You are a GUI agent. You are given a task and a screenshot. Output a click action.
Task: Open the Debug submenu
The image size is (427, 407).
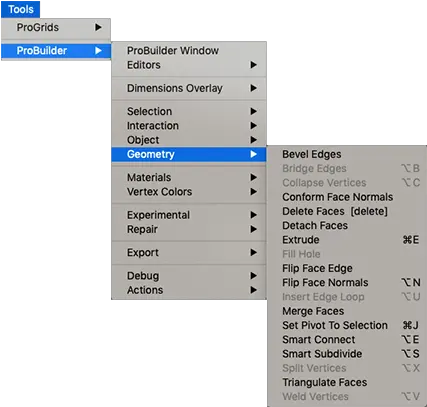[x=189, y=276]
